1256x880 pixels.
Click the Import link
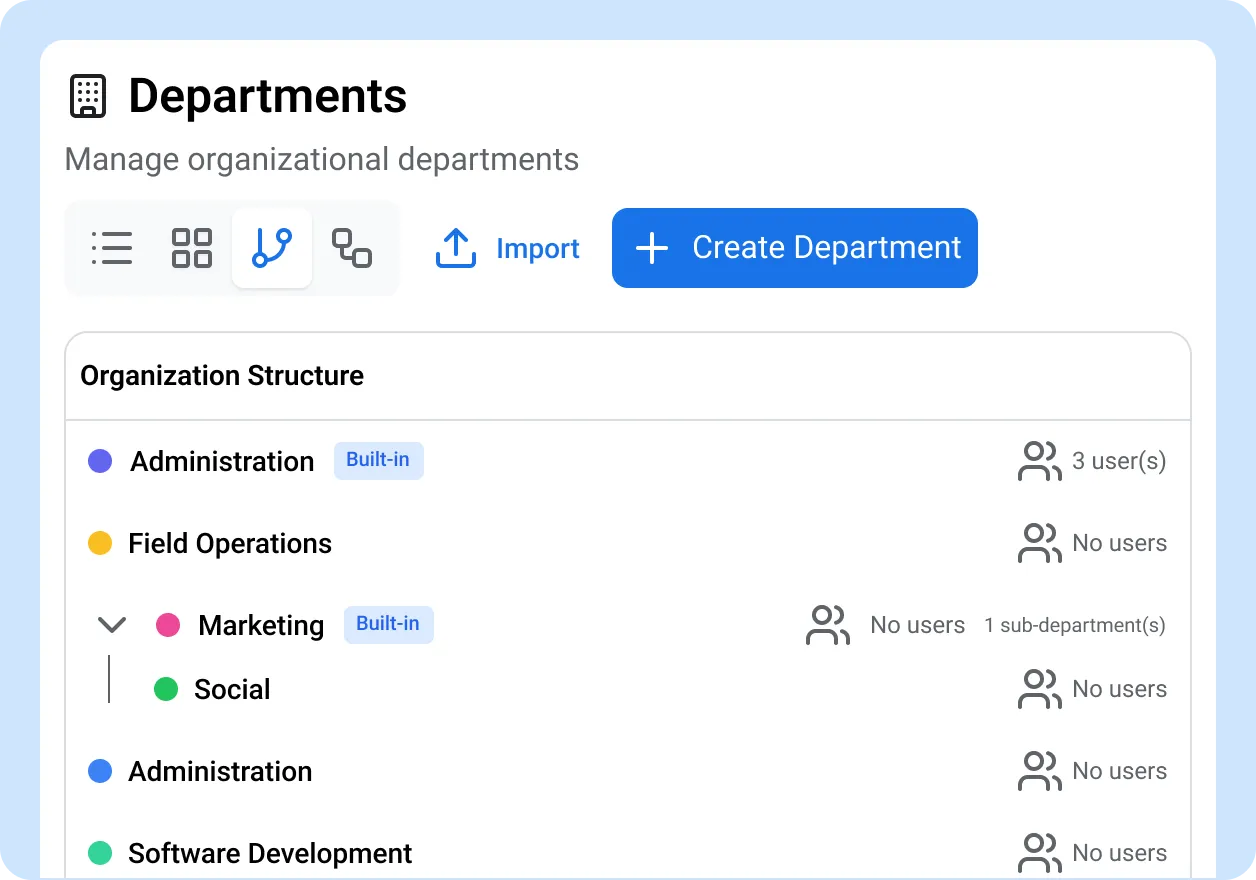click(x=537, y=248)
